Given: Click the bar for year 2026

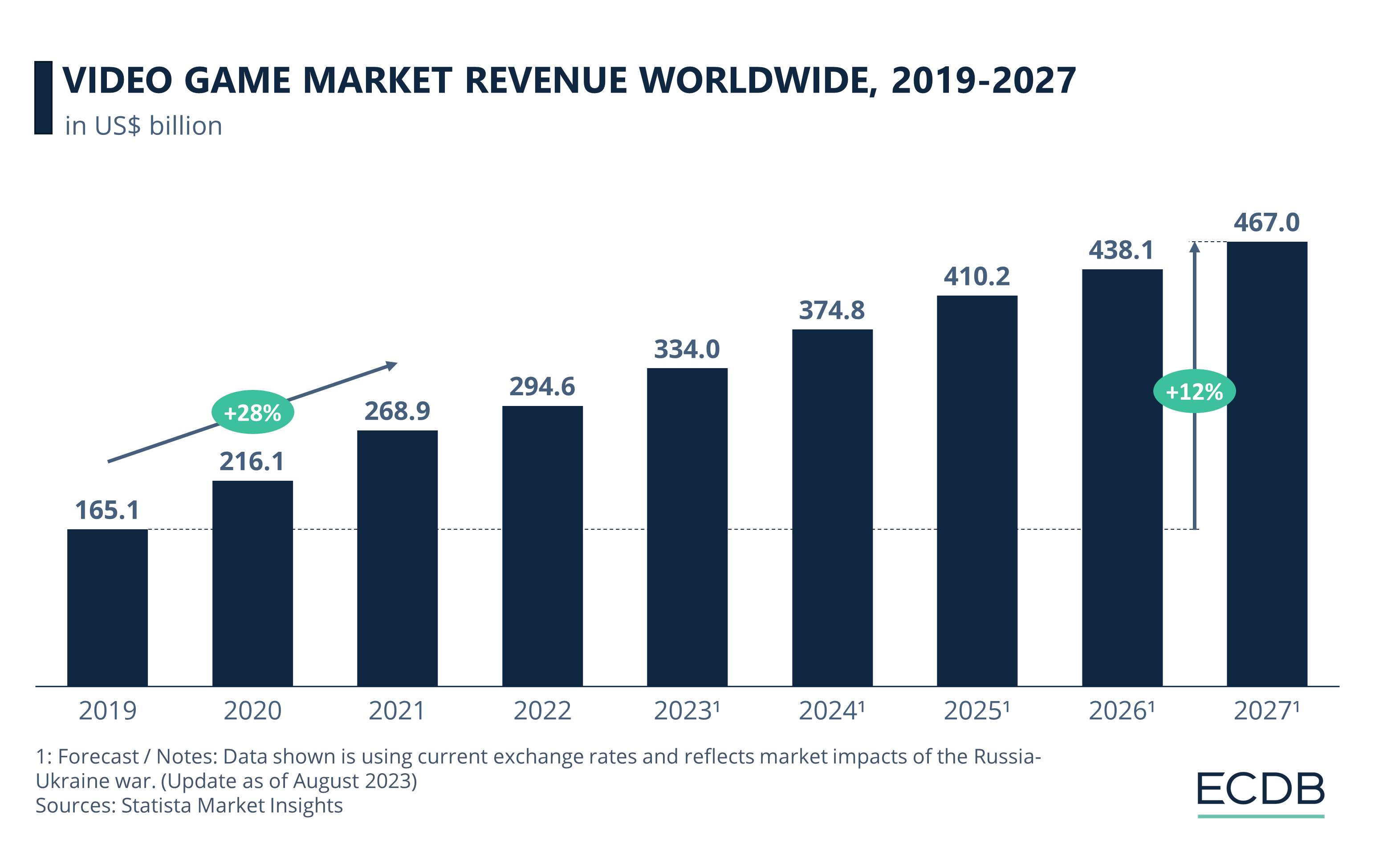Looking at the screenshot, I should pyautogui.click(x=1122, y=478).
